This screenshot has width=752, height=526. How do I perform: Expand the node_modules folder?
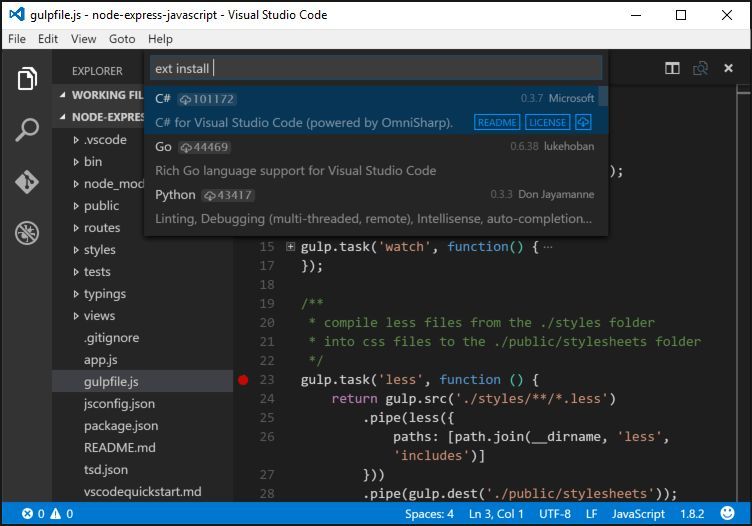(76, 184)
